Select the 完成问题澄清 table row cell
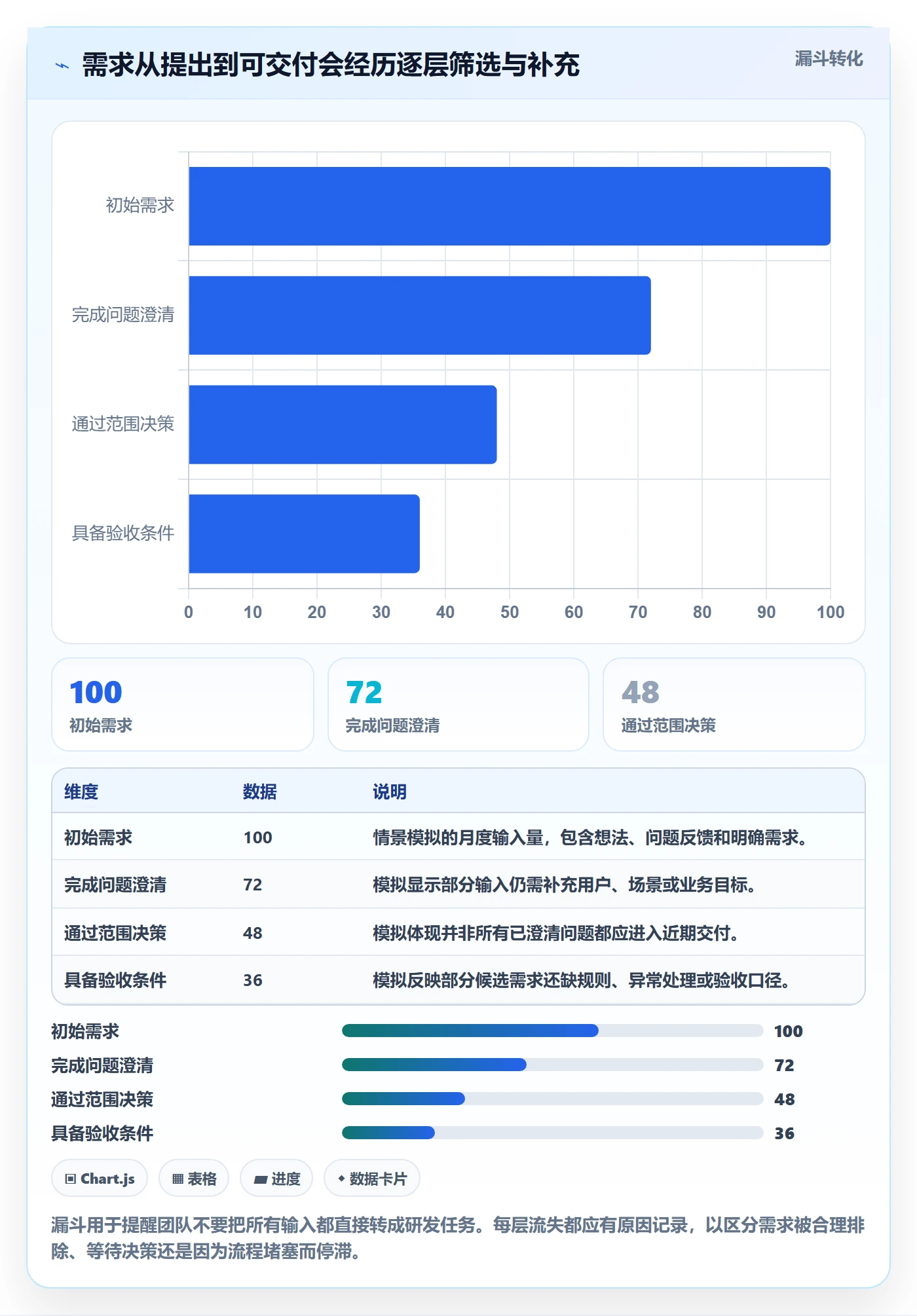The height and width of the screenshot is (1316, 917). coord(115,885)
